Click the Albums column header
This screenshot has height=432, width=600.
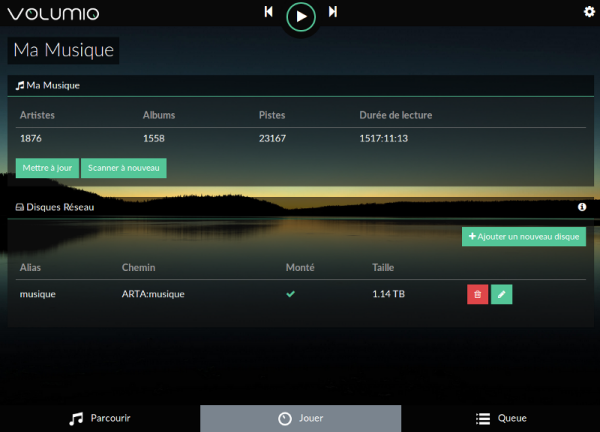click(159, 115)
